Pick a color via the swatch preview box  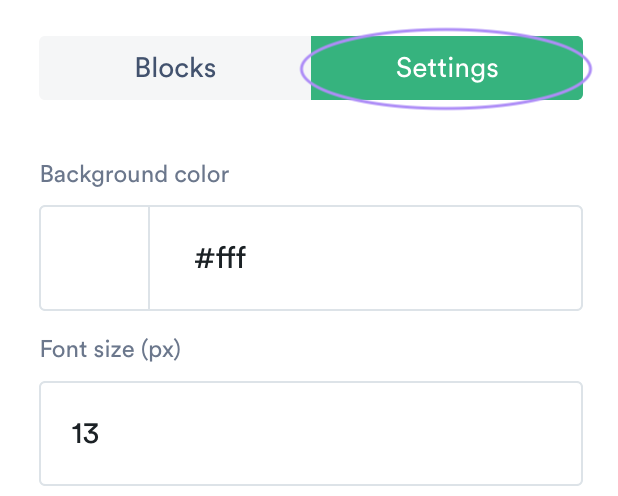pos(95,258)
